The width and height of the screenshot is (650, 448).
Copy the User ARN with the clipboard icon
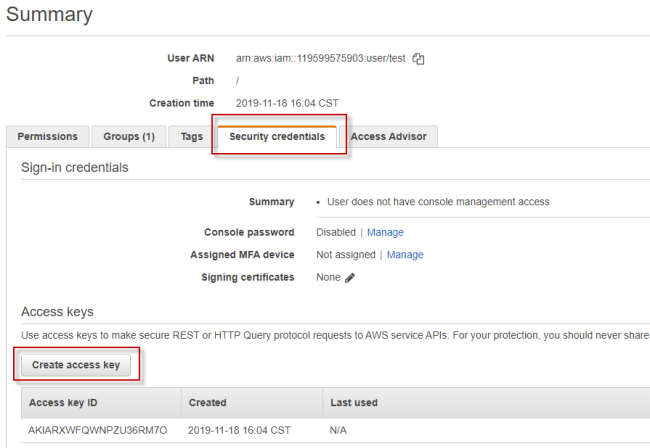419,59
